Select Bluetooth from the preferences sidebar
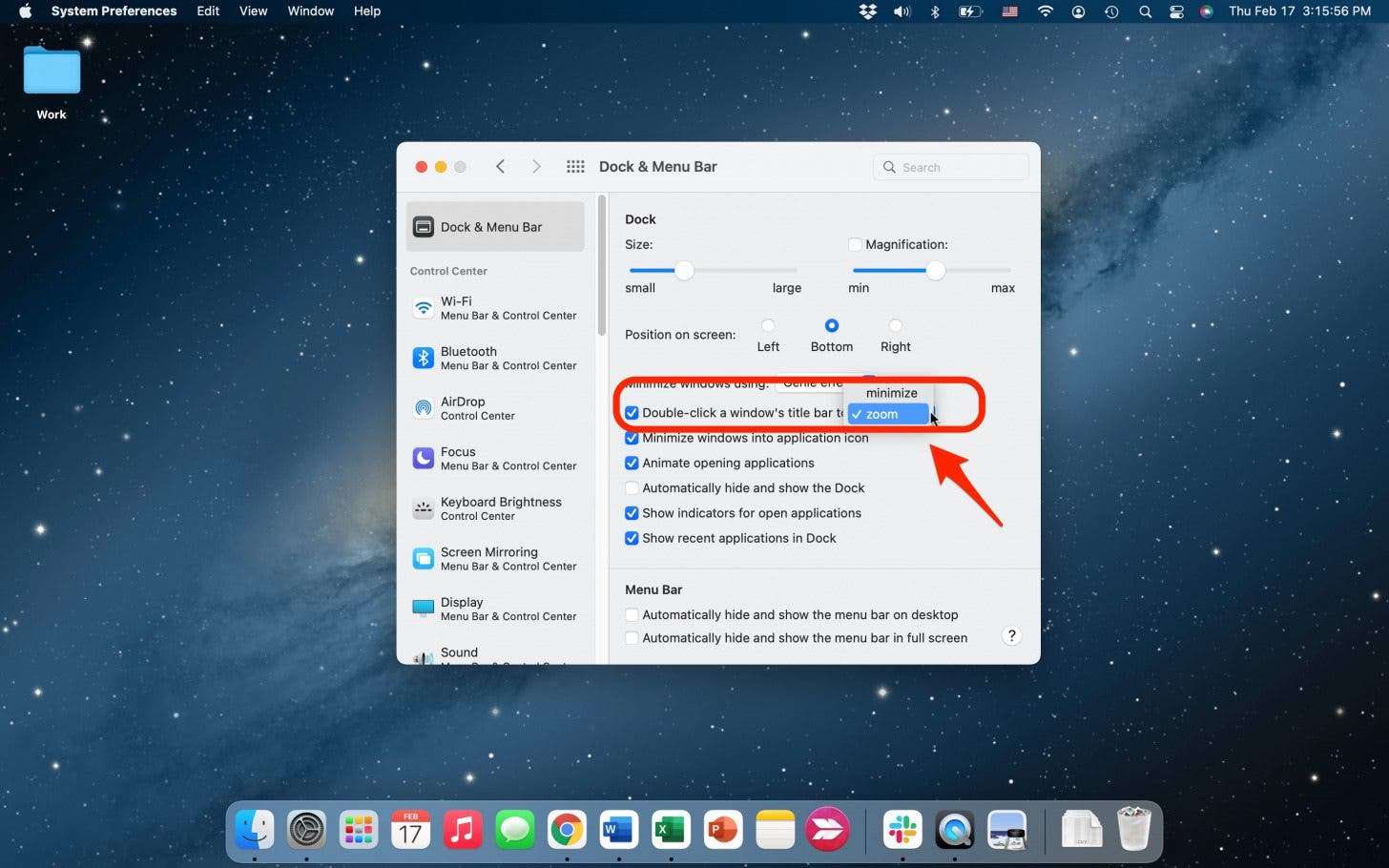The width and height of the screenshot is (1389, 868). [x=468, y=358]
